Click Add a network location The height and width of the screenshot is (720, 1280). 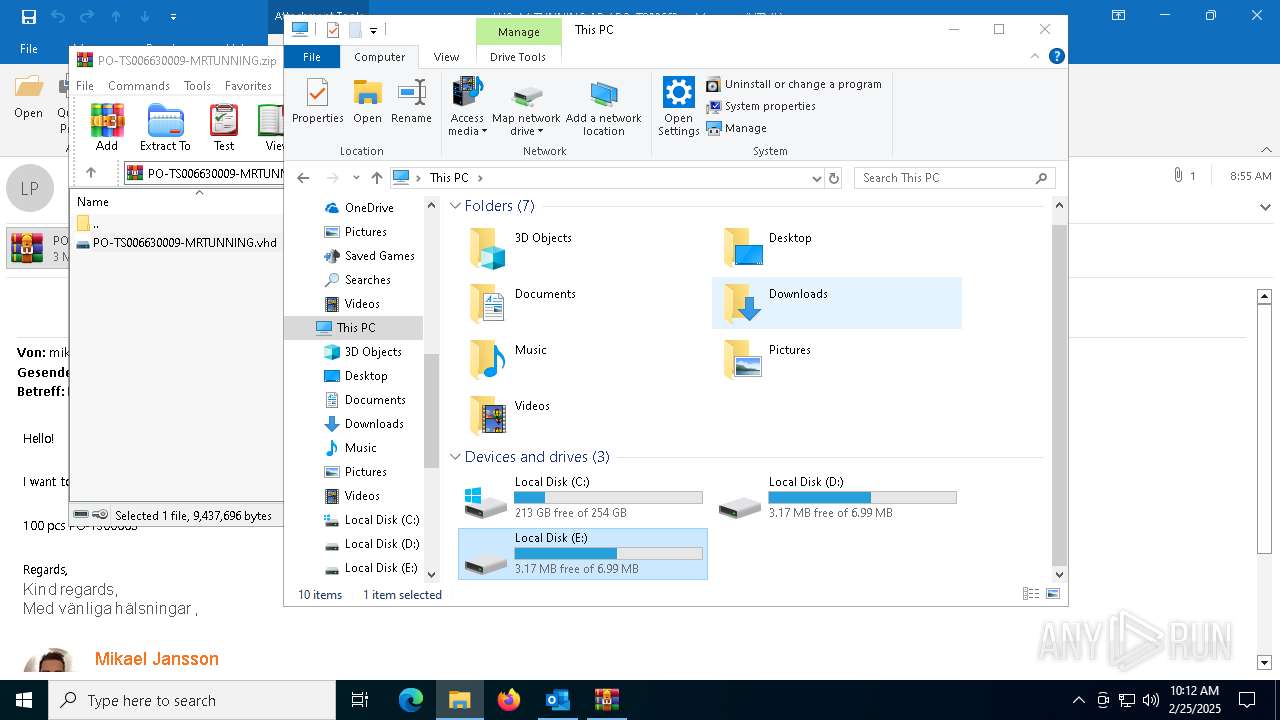(x=604, y=107)
